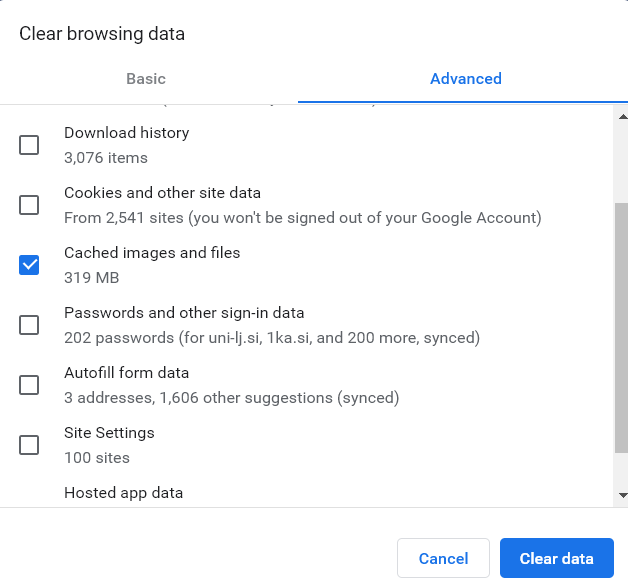Click the 'Hosted app data' label
The width and height of the screenshot is (628, 584).
pyautogui.click(x=123, y=493)
